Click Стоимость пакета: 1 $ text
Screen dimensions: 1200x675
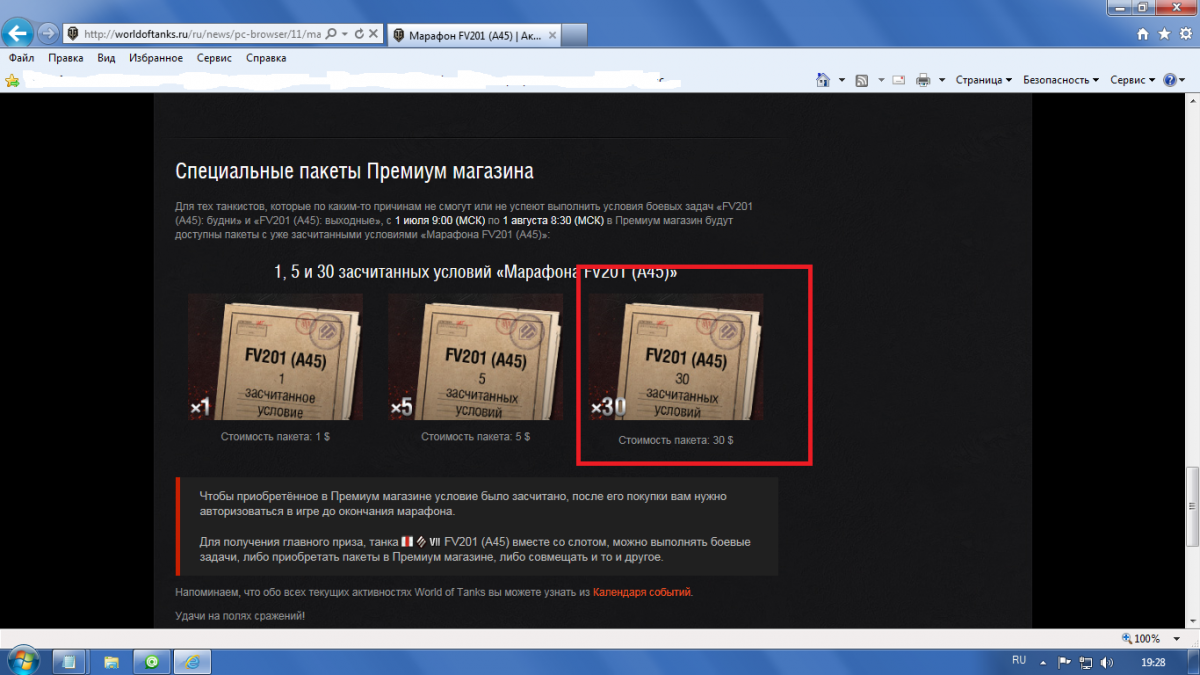275,436
